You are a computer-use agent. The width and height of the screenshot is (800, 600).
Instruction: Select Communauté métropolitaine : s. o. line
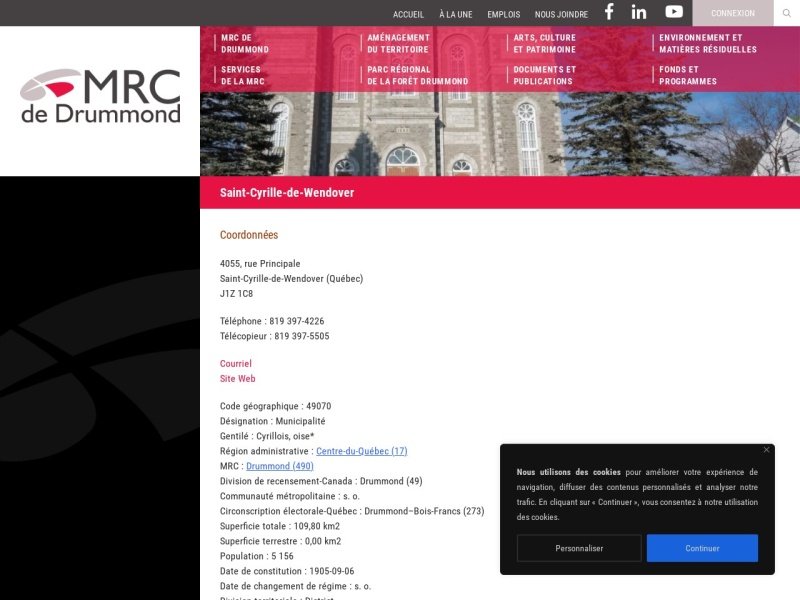(290, 496)
